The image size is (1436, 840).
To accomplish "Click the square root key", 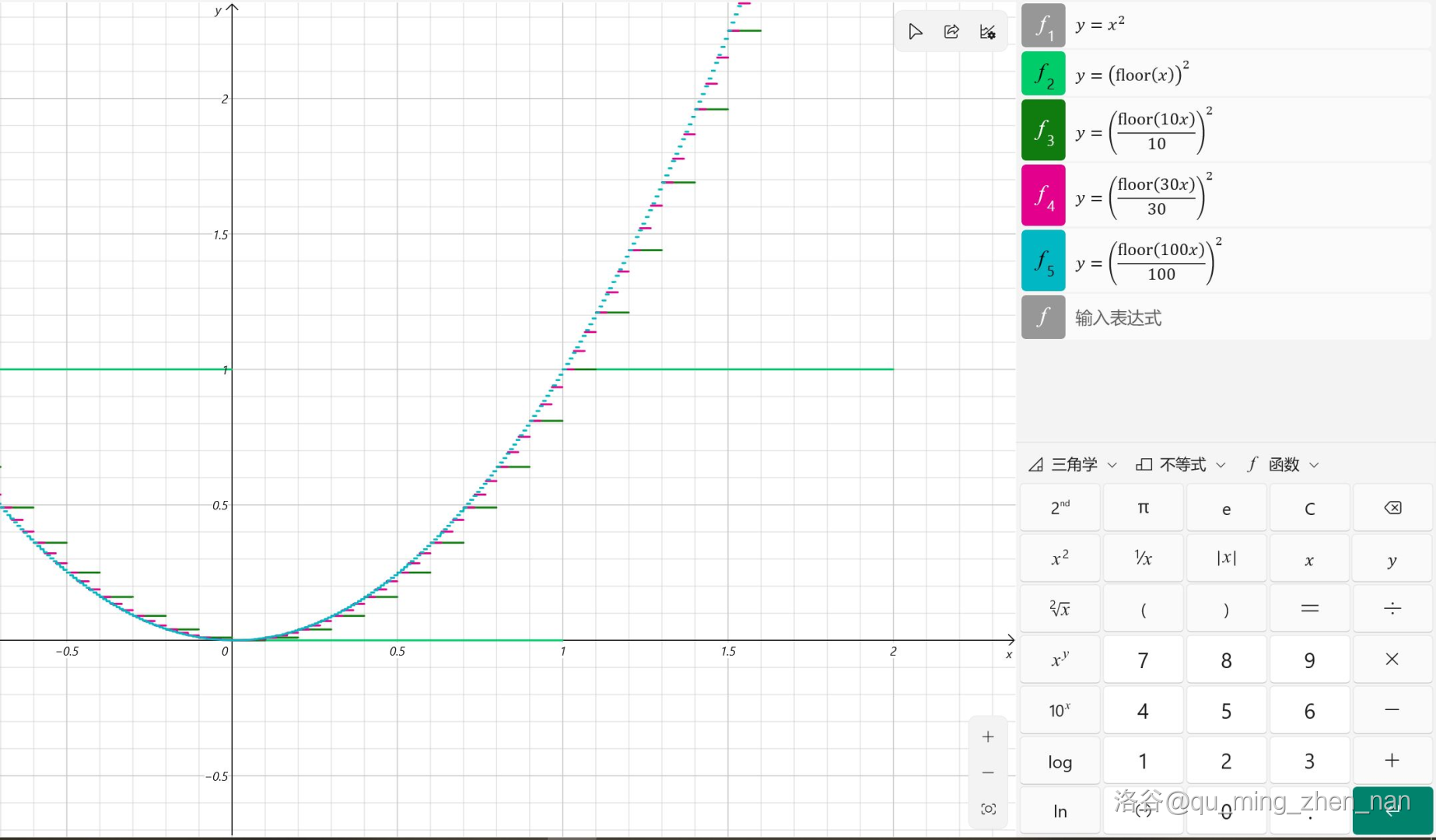I will tap(1059, 609).
